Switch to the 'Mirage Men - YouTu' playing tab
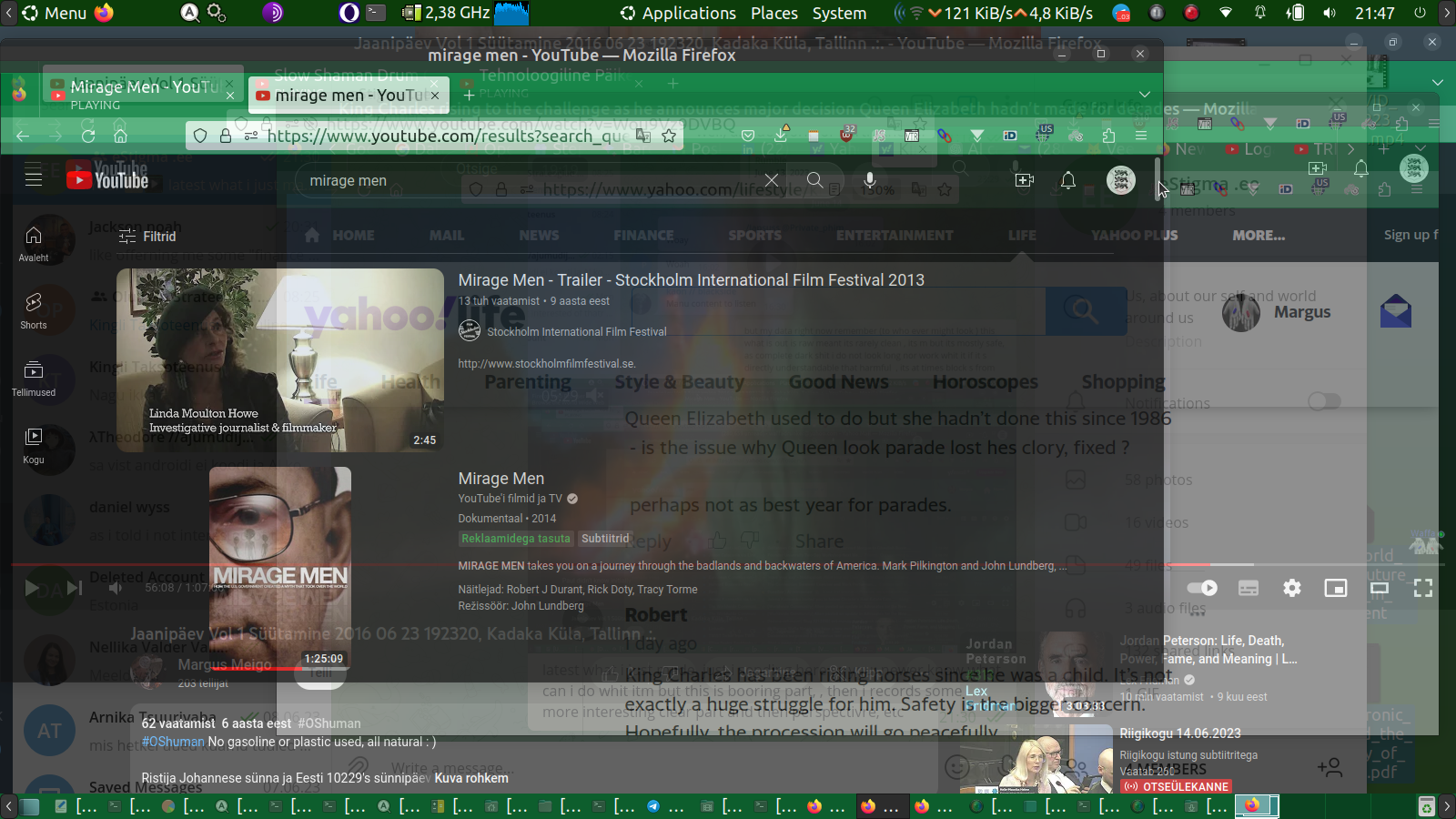 tap(143, 94)
